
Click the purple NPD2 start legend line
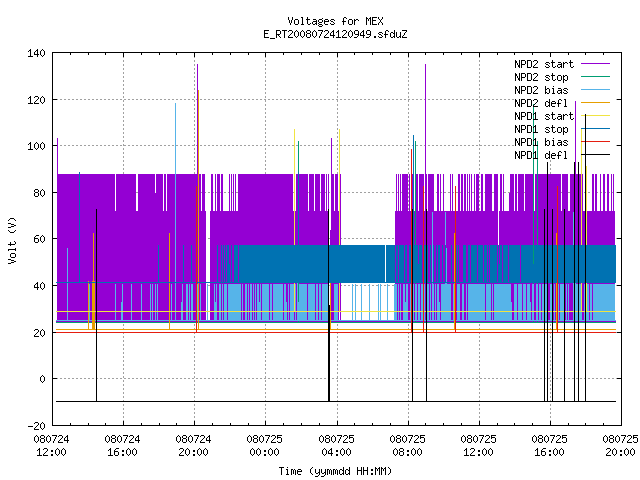coord(595,64)
